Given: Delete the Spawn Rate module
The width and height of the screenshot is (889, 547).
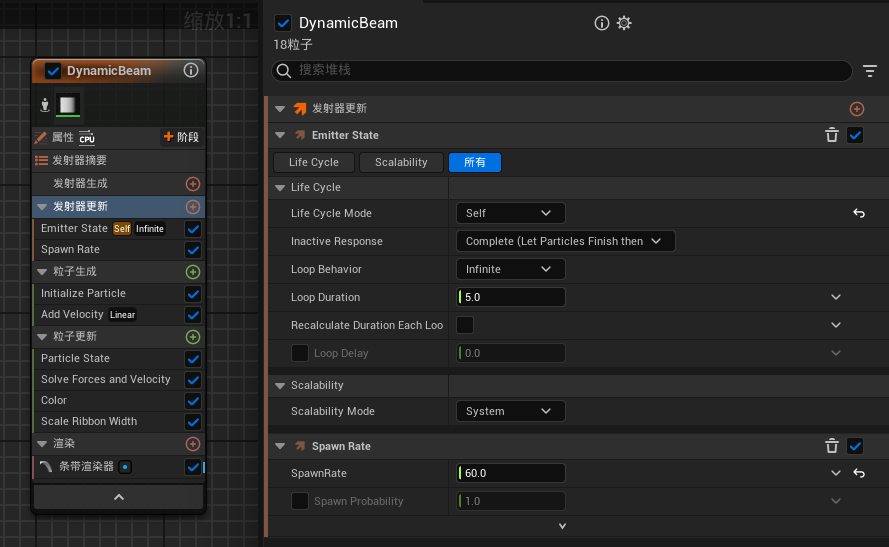Looking at the screenshot, I should click(x=832, y=447).
